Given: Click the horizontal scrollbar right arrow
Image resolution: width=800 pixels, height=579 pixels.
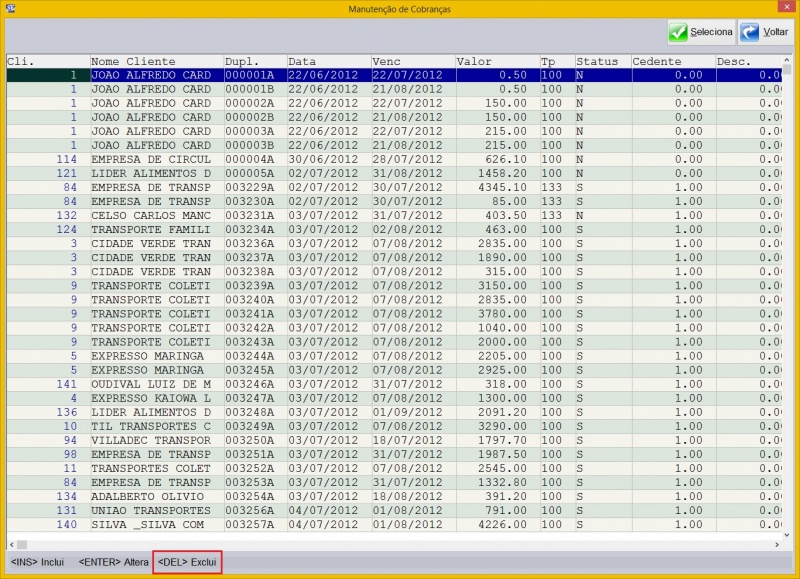Looking at the screenshot, I should point(775,543).
